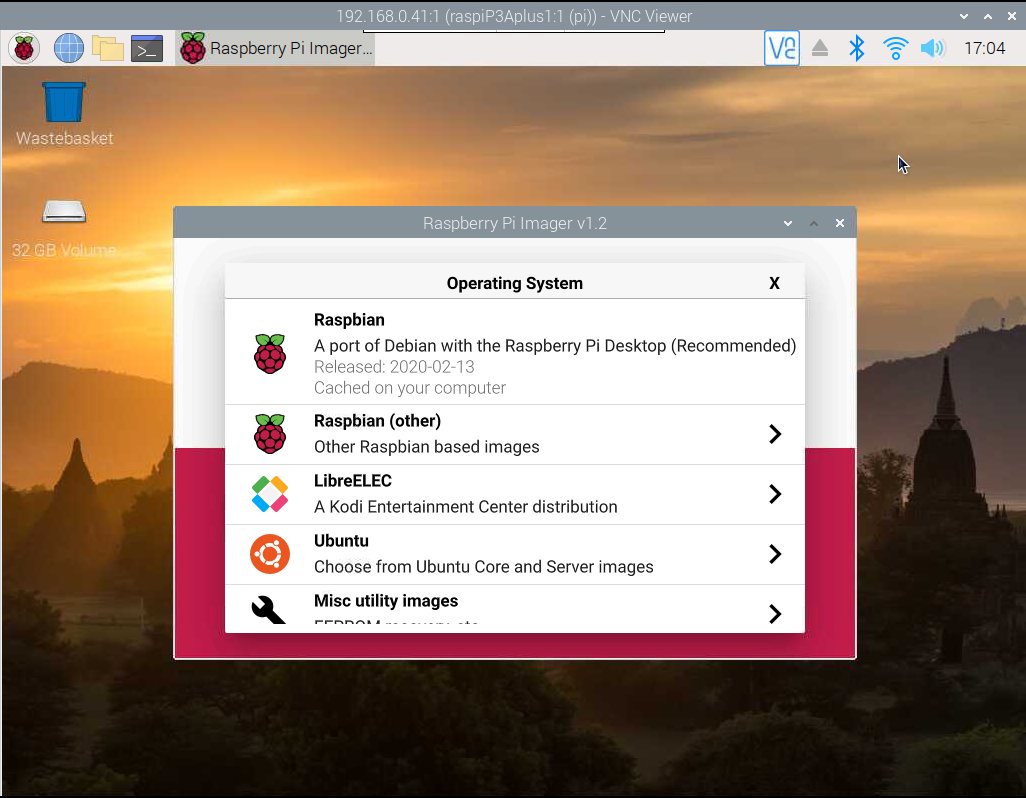
Task: Open the file manager folder icon
Action: click(108, 48)
